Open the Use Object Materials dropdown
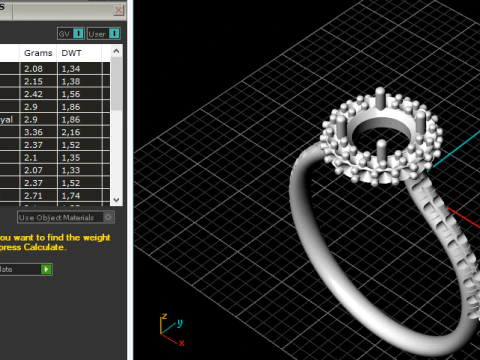480x360 pixels. (66, 217)
